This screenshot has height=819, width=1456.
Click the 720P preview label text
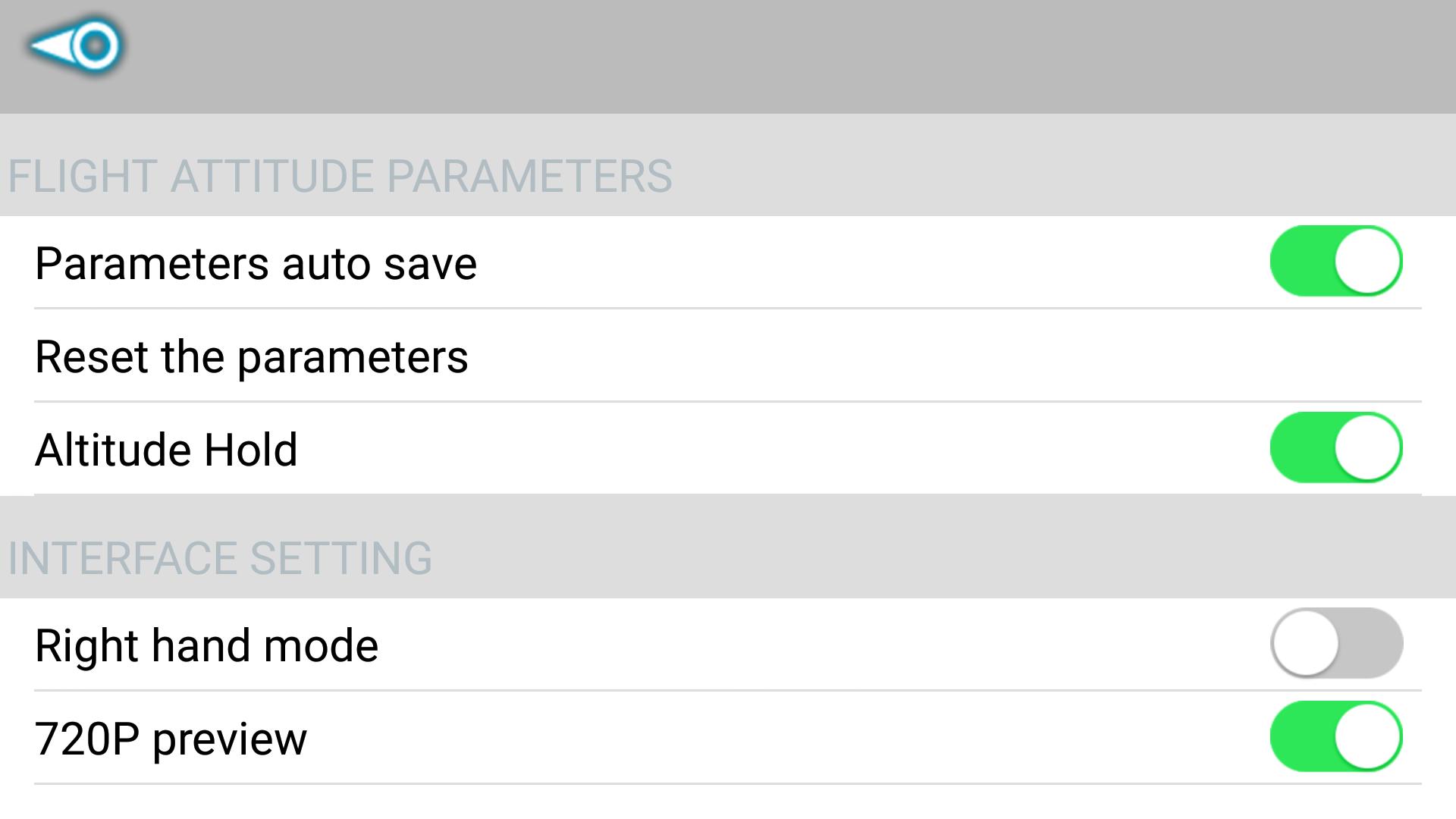(x=171, y=739)
